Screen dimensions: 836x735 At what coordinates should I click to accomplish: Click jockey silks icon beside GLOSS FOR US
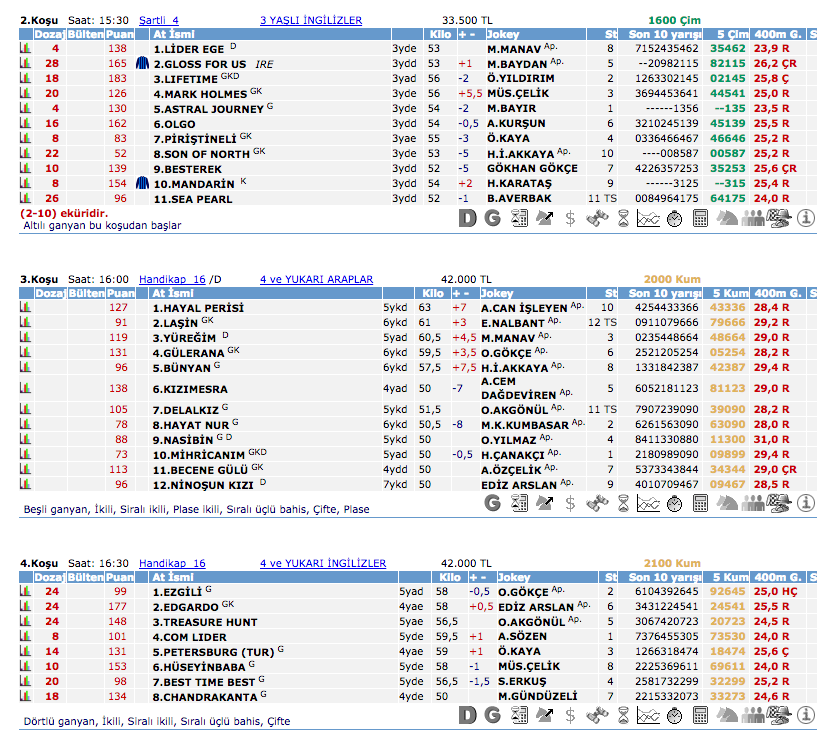pyautogui.click(x=142, y=63)
